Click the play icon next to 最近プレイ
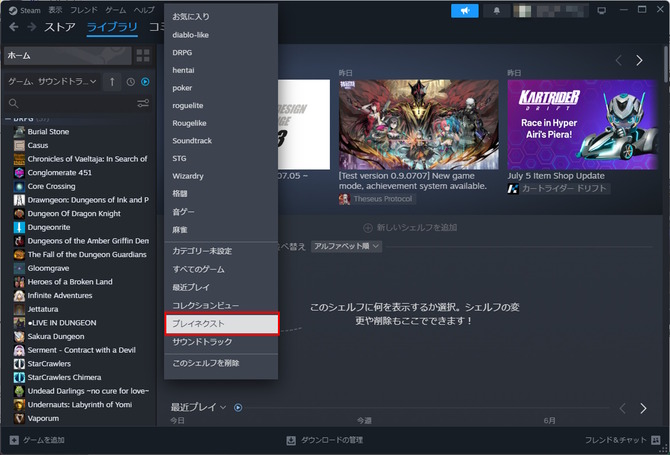The image size is (670, 455). coord(238,407)
